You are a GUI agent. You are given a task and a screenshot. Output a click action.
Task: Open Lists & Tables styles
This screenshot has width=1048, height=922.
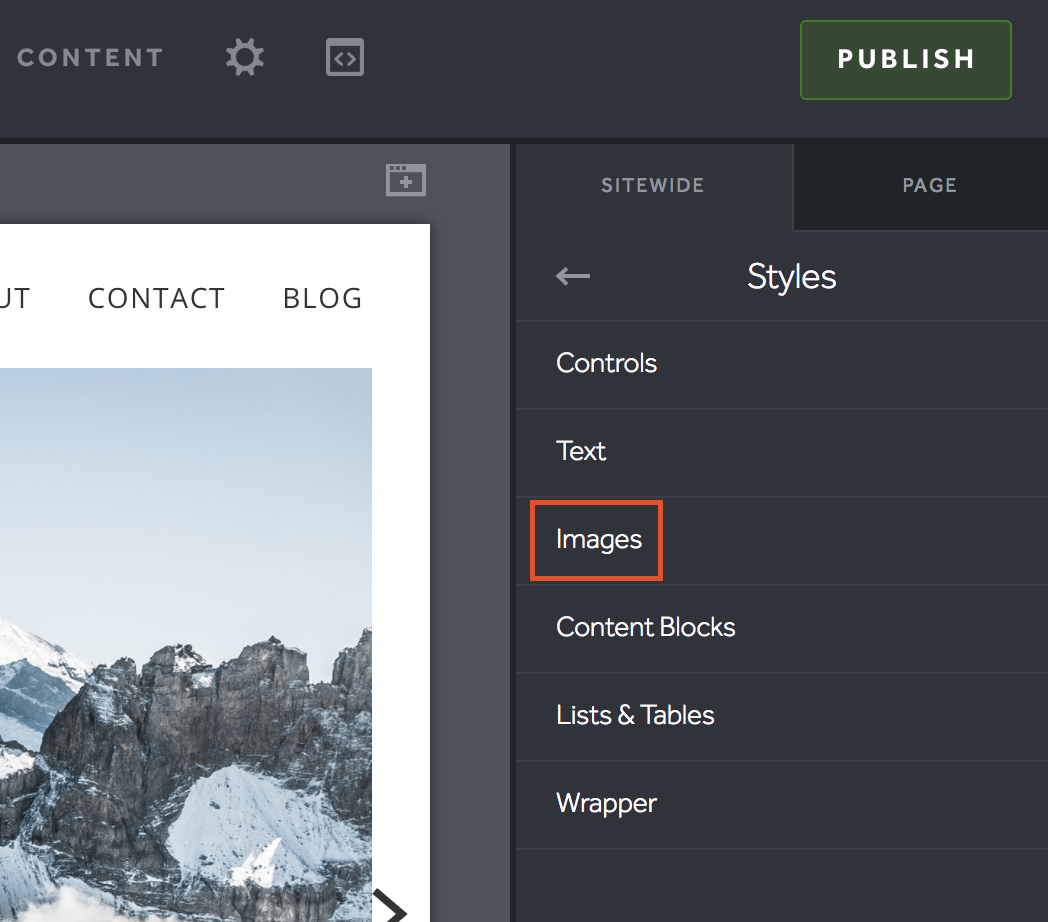coord(635,715)
